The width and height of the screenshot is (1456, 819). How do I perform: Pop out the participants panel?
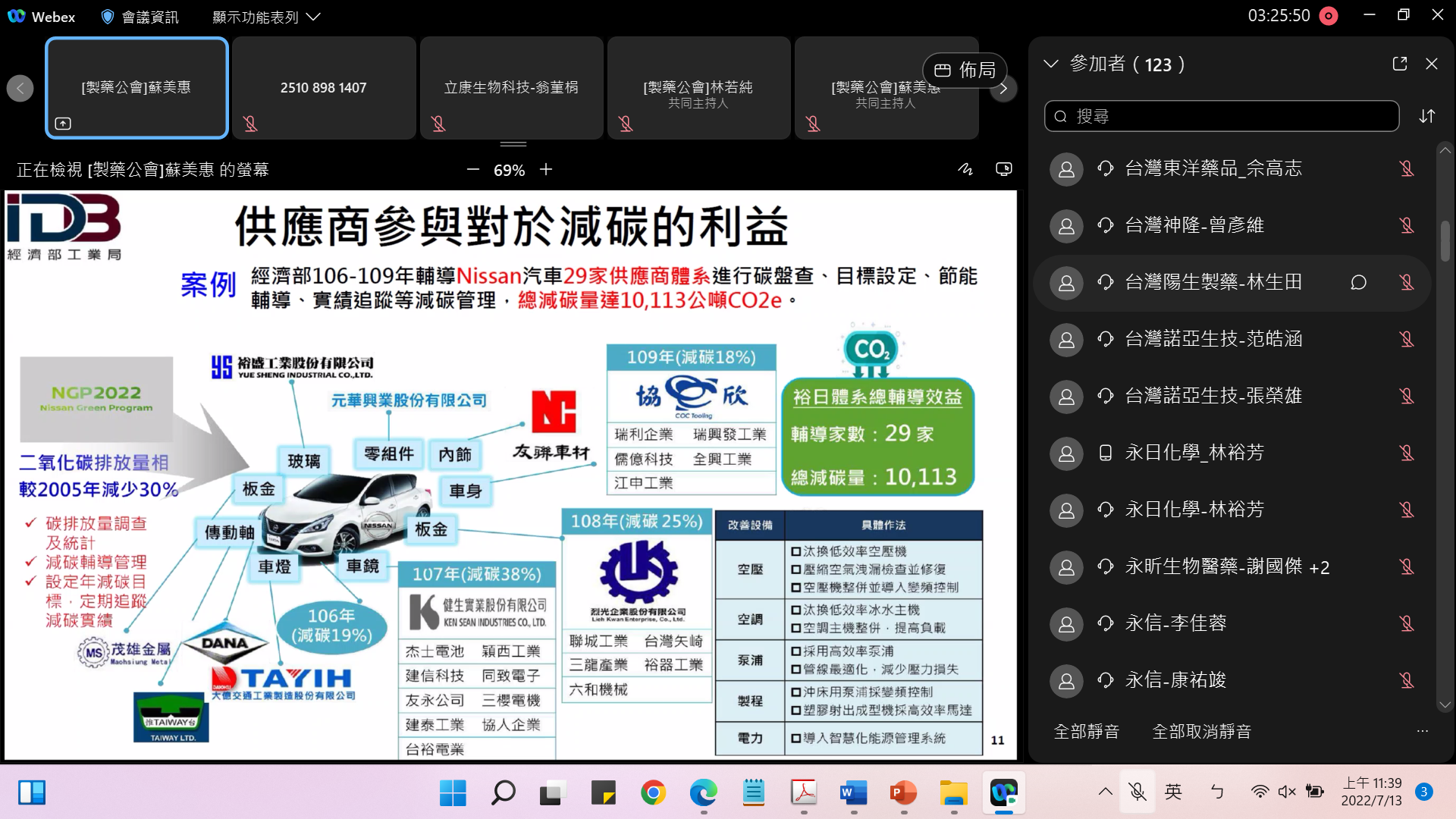[1400, 64]
